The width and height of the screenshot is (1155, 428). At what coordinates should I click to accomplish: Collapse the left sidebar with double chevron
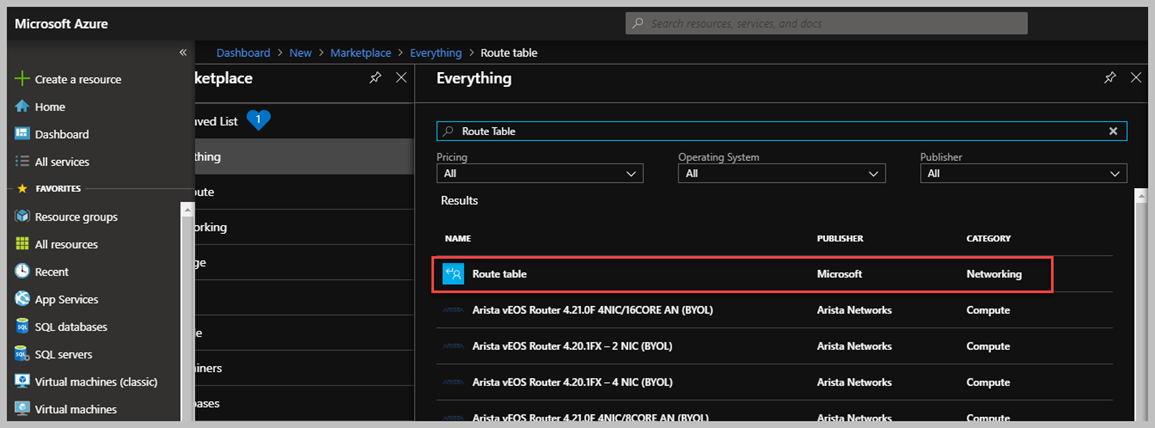pyautogui.click(x=183, y=52)
